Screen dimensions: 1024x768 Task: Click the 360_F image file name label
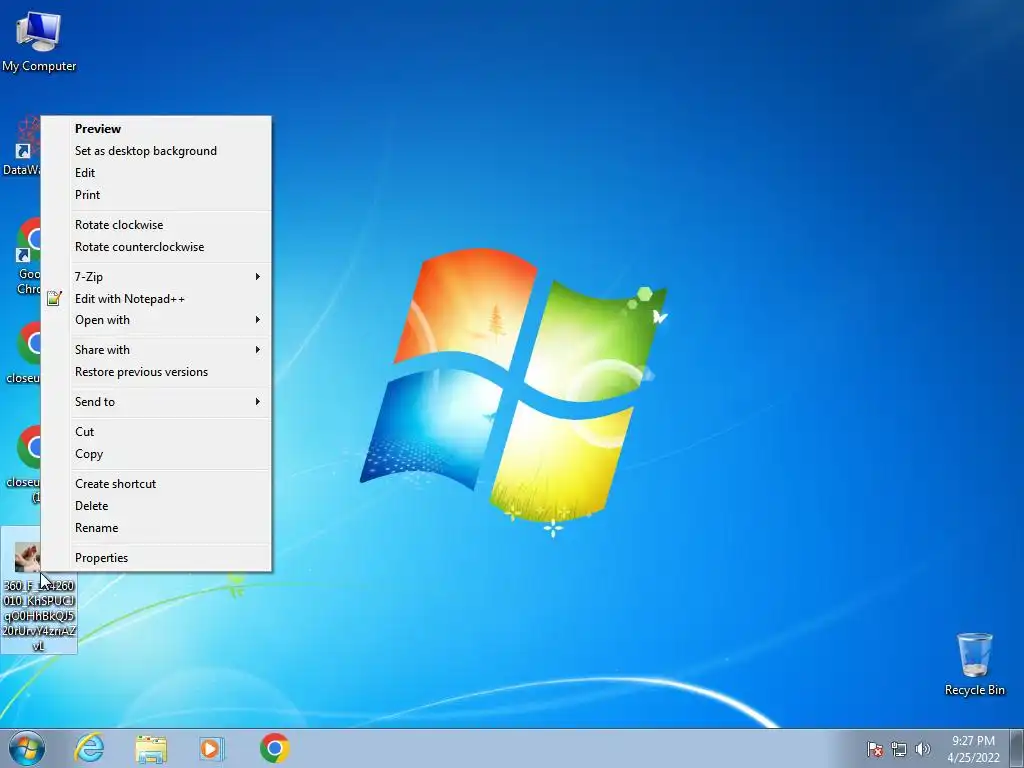tap(39, 616)
